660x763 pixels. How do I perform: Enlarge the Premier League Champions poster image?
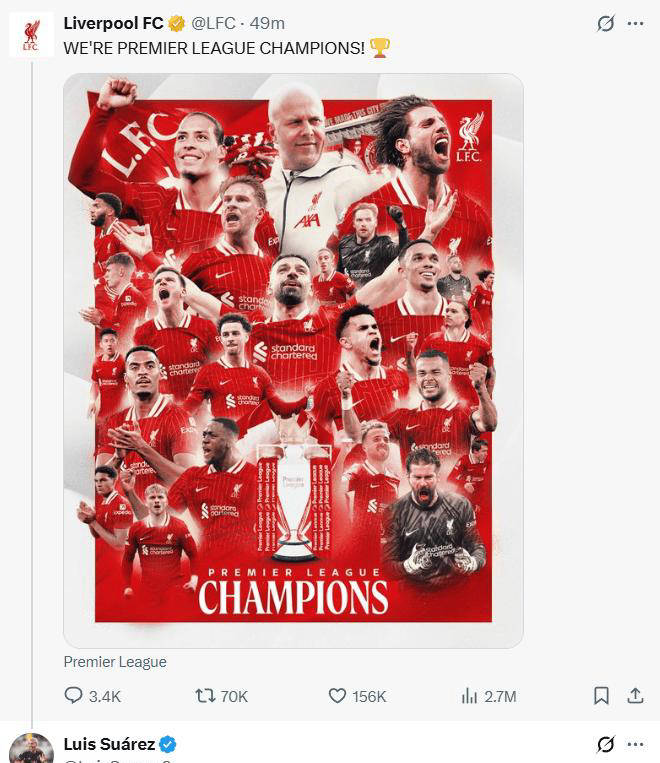point(293,360)
